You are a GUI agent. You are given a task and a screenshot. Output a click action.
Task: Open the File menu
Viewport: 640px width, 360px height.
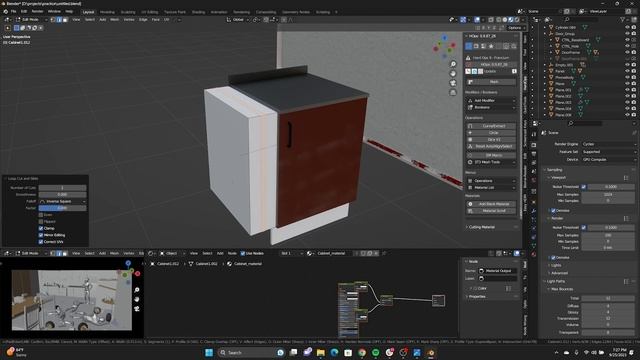pyautogui.click(x=13, y=11)
